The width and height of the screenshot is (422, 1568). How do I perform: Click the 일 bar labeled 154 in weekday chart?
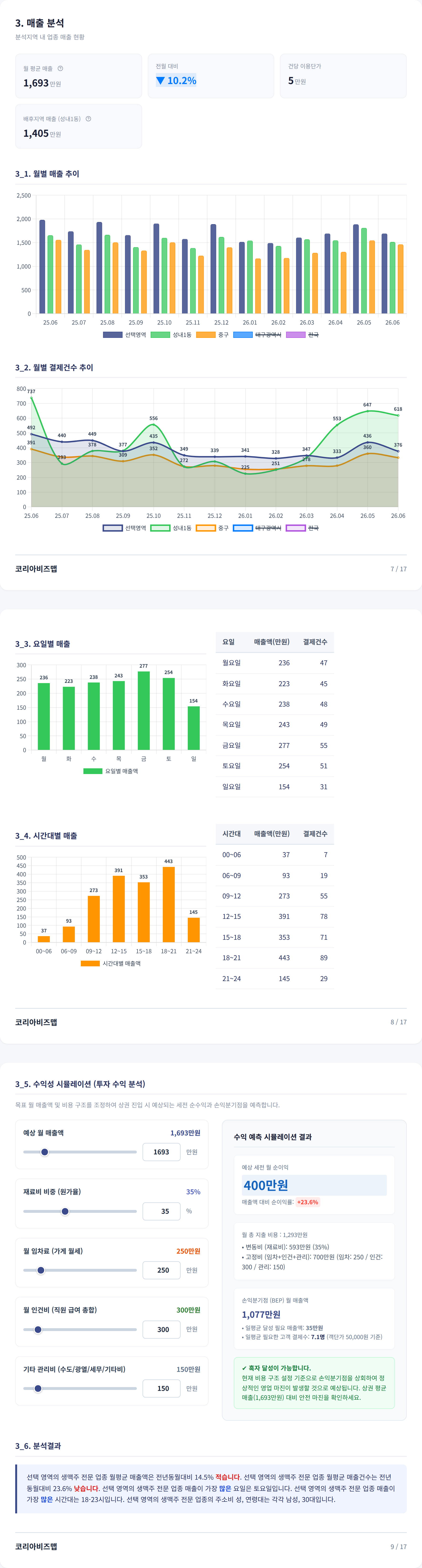pos(194,728)
